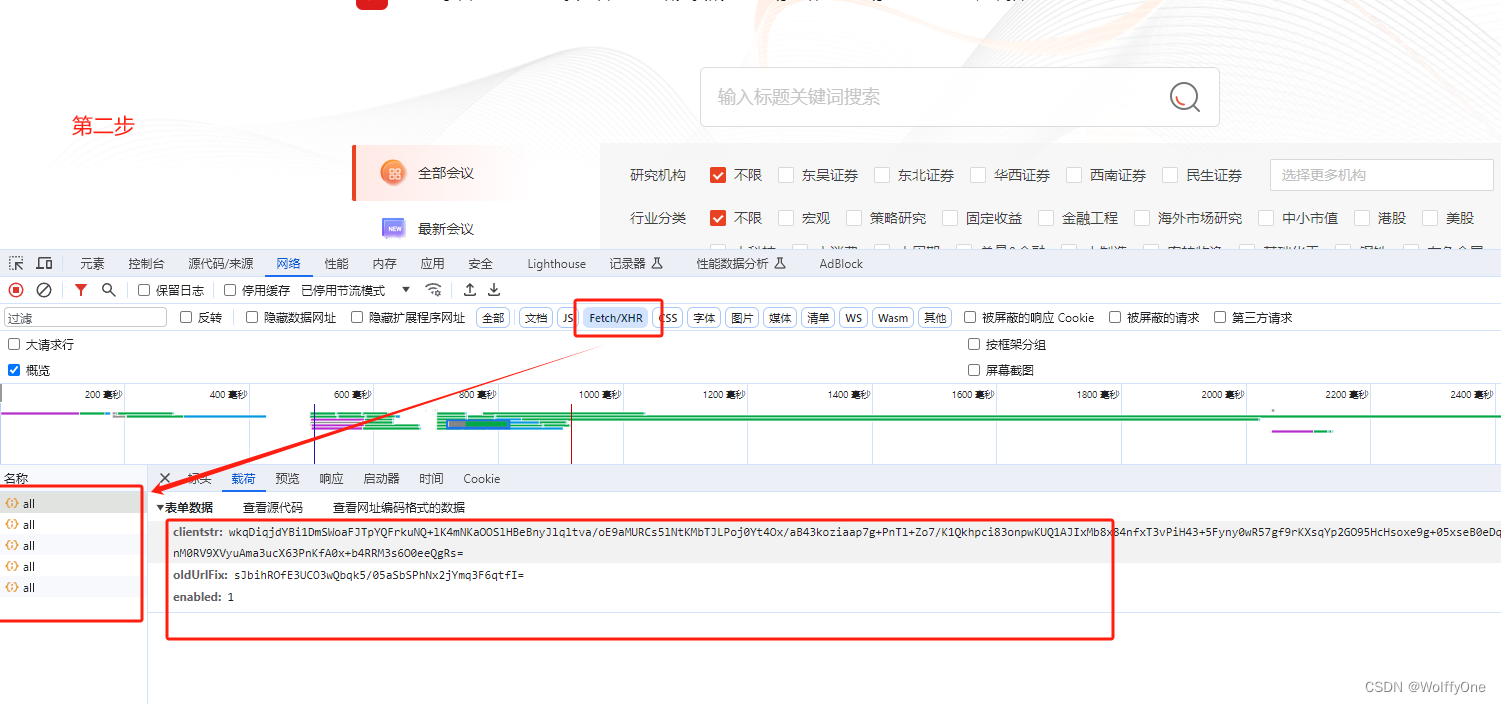1501x704 pixels.
Task: Toggle 被屏蔽的请求 checkbox
Action: pos(1115,317)
